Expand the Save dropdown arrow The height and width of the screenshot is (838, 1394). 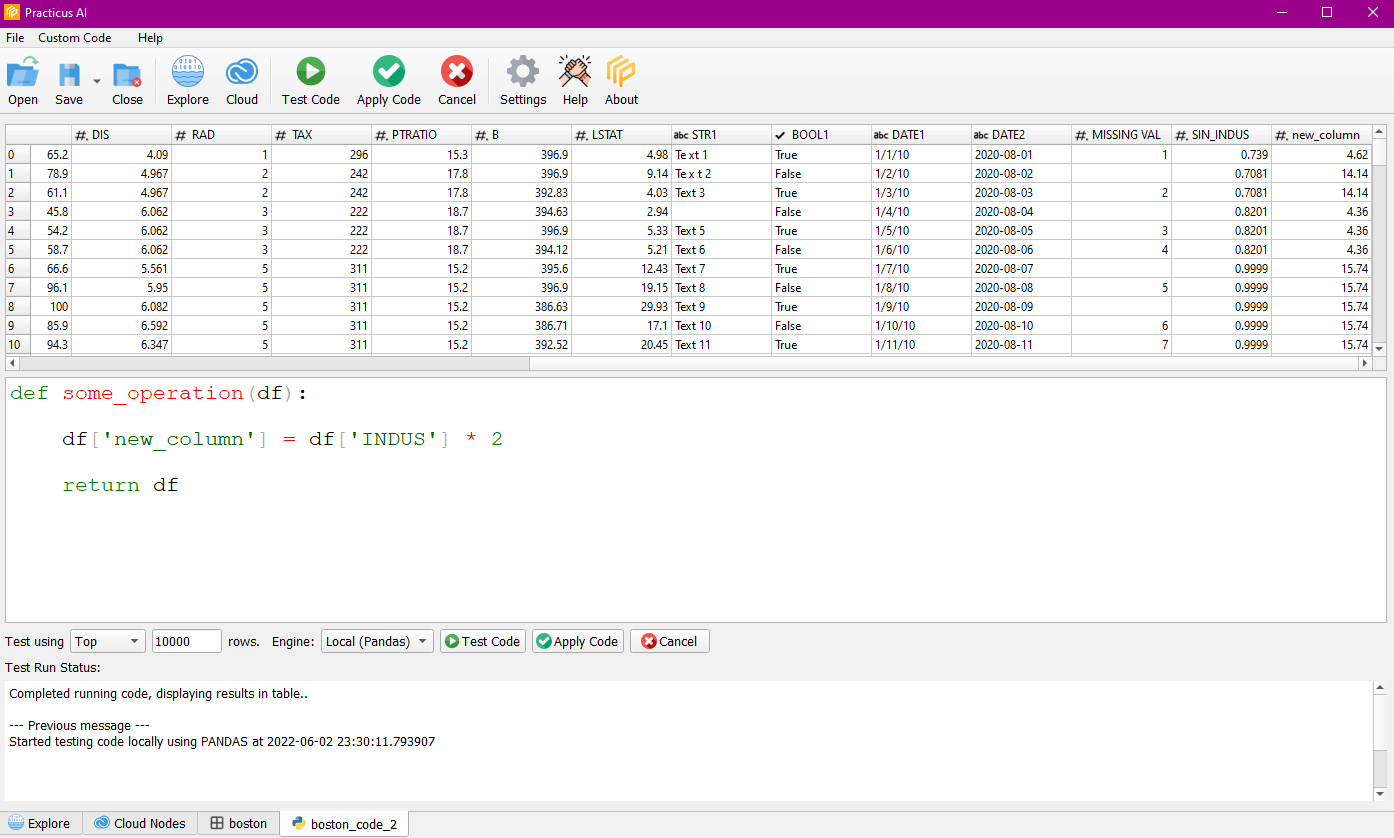pyautogui.click(x=97, y=81)
